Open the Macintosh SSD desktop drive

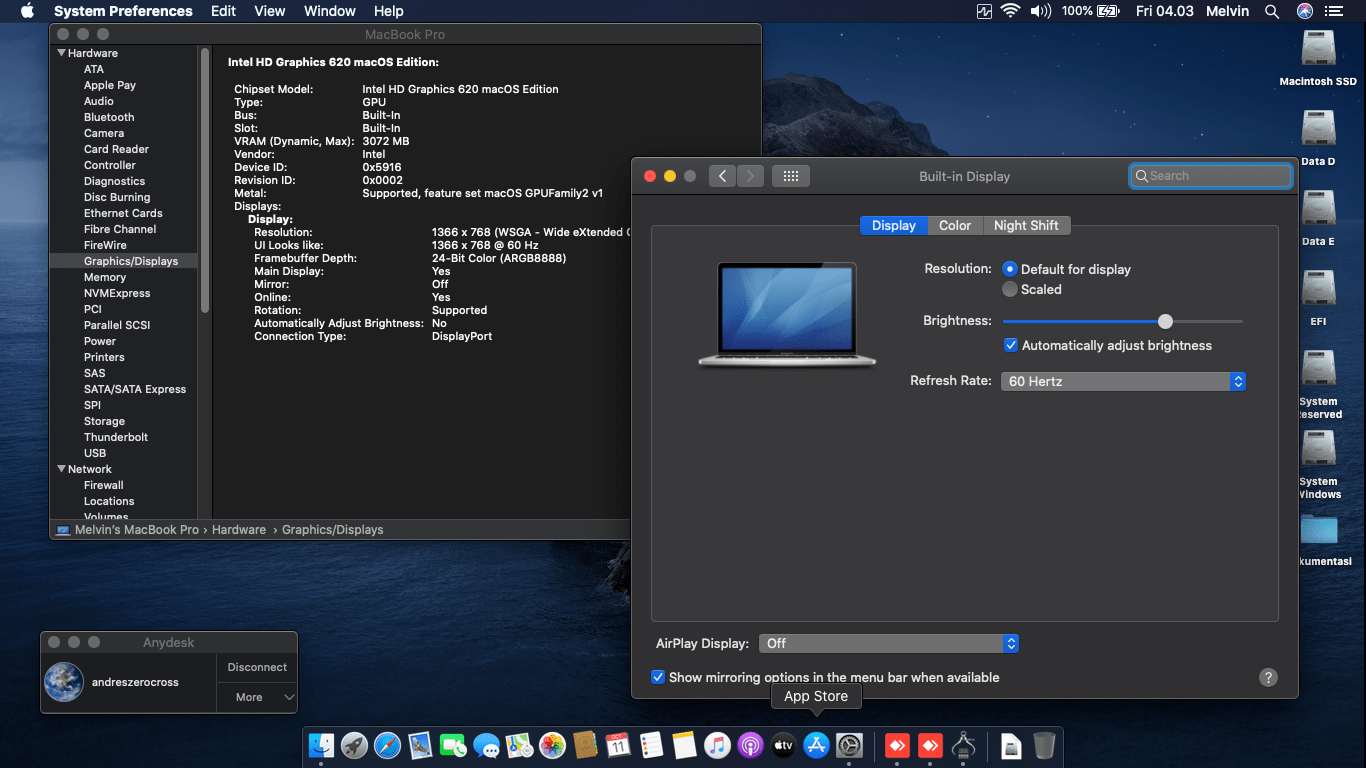click(x=1319, y=50)
